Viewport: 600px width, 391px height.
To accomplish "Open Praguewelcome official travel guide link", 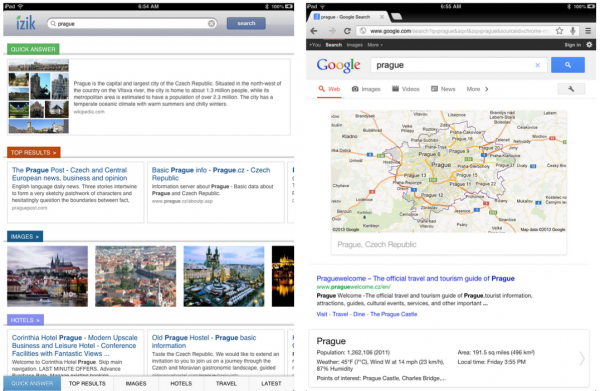I will tap(415, 279).
